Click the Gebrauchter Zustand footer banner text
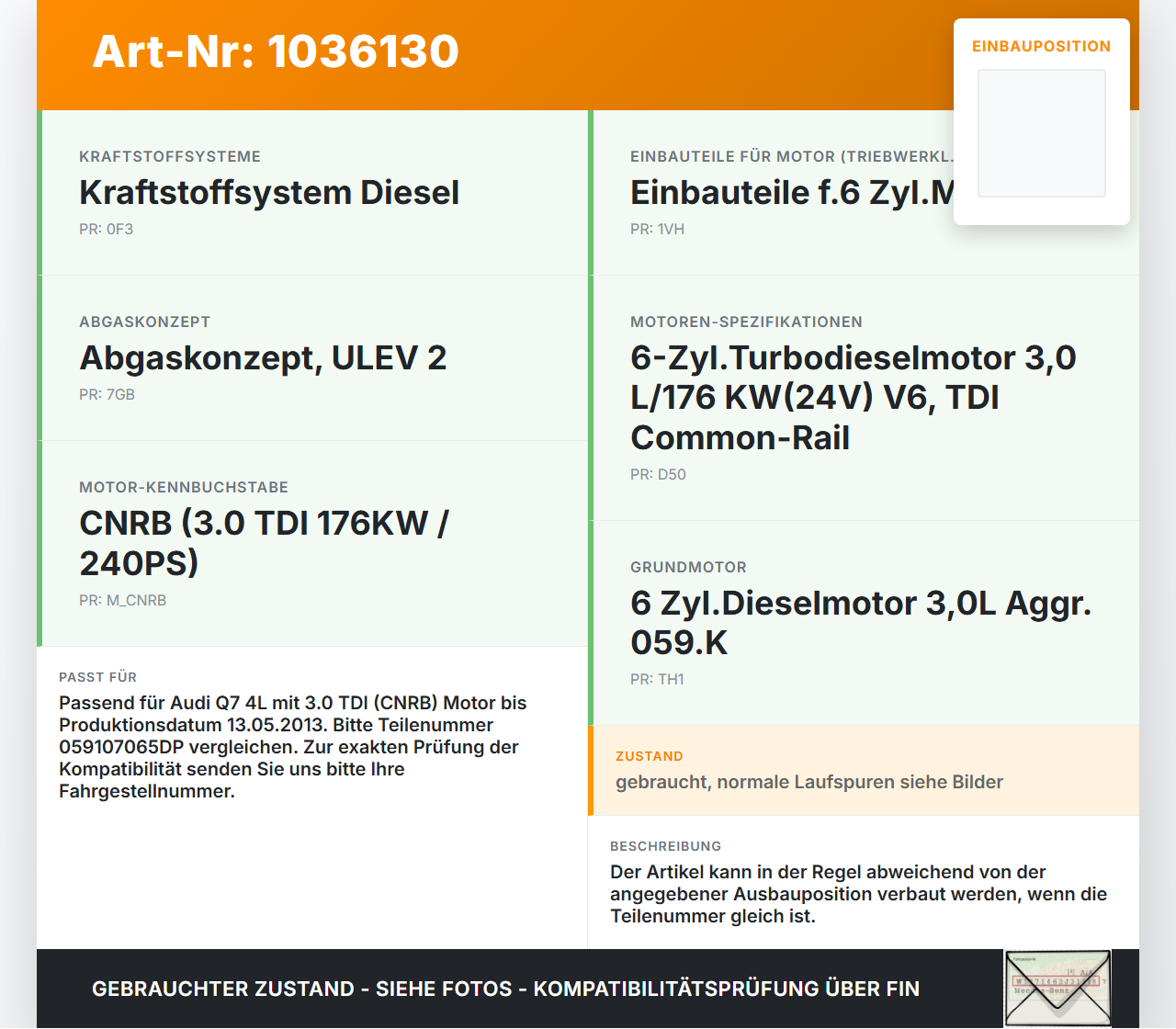 tap(505, 989)
